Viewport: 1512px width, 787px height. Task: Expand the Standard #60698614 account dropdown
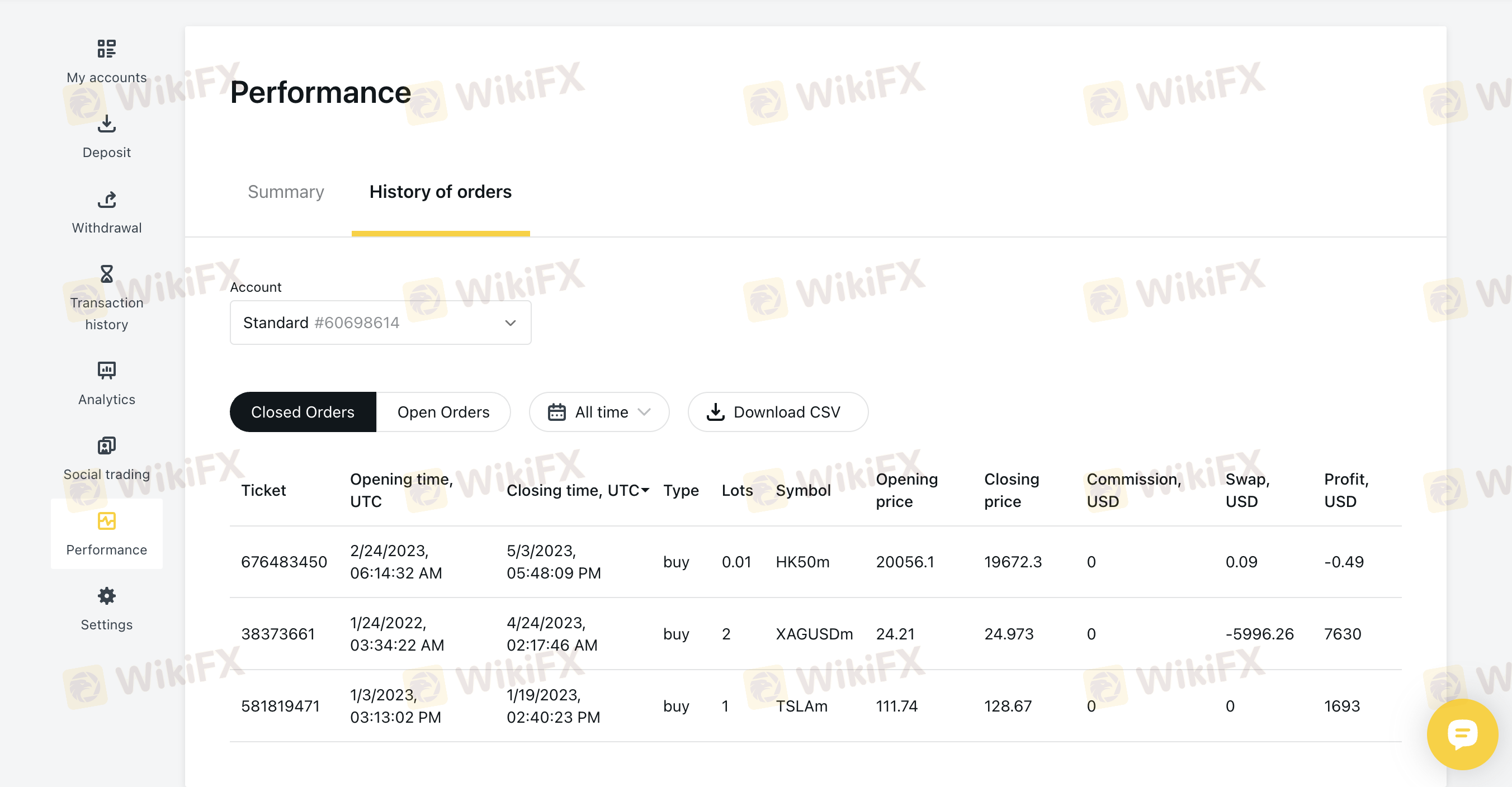[x=380, y=323]
